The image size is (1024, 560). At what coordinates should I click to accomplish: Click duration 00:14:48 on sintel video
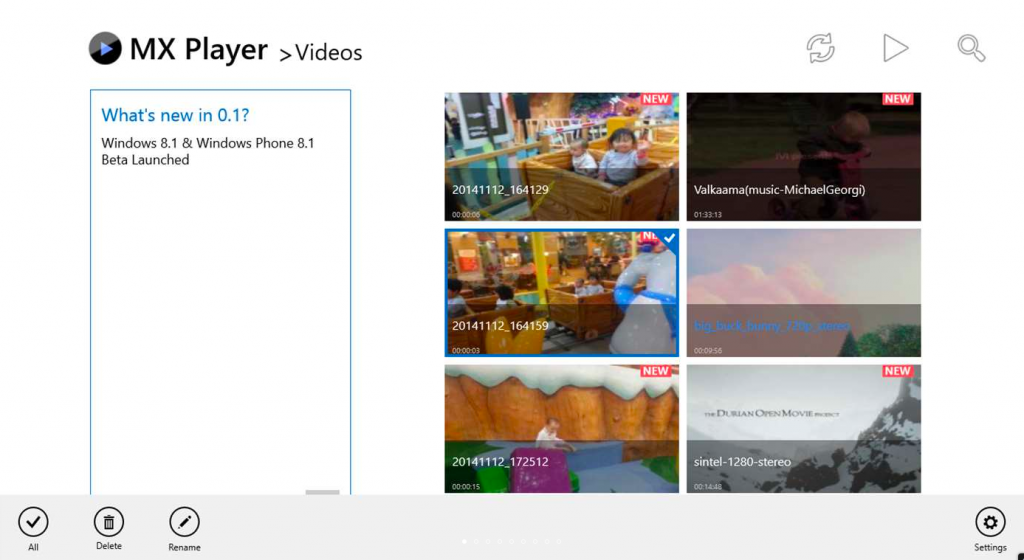[x=708, y=486]
